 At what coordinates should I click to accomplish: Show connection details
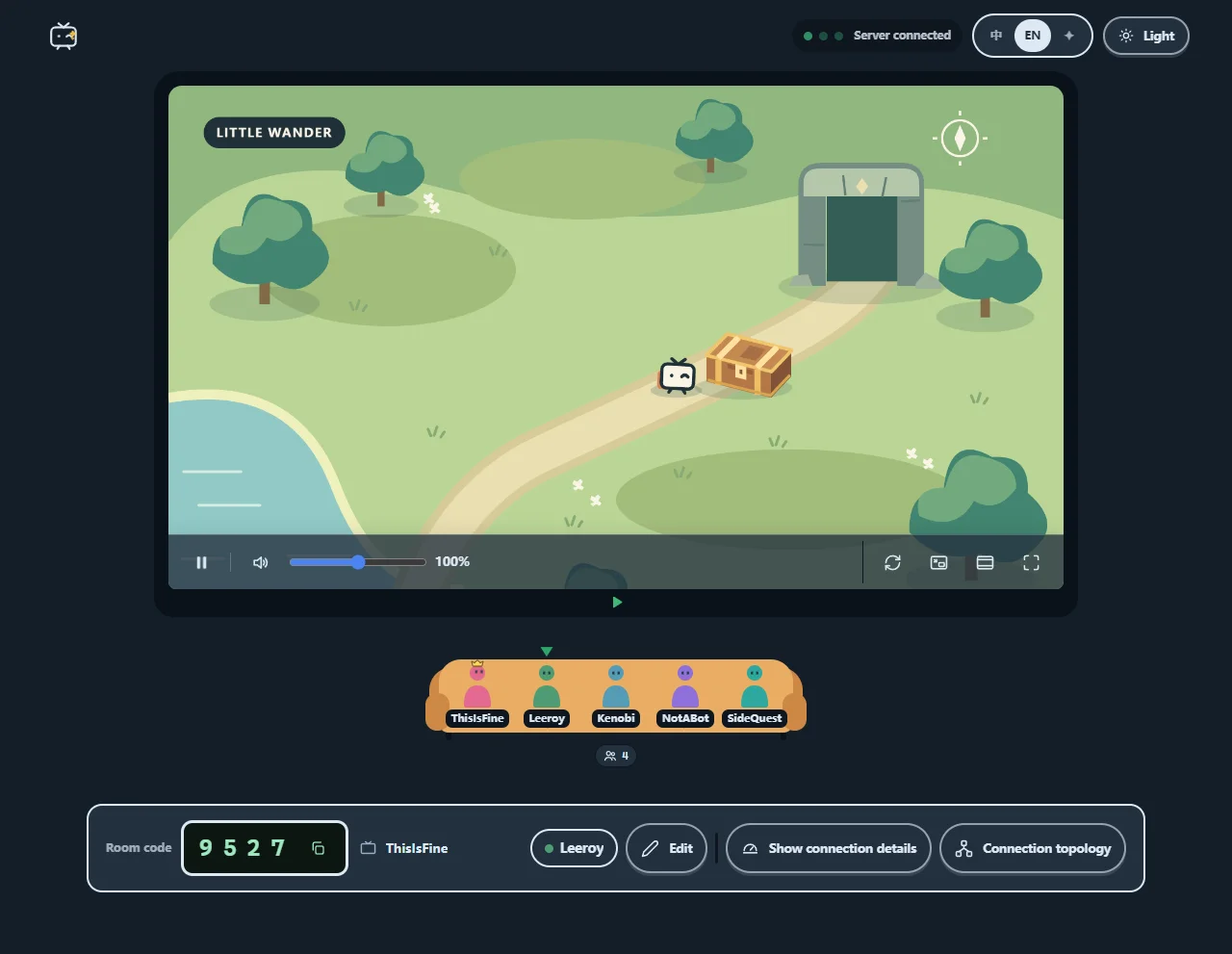click(x=829, y=848)
